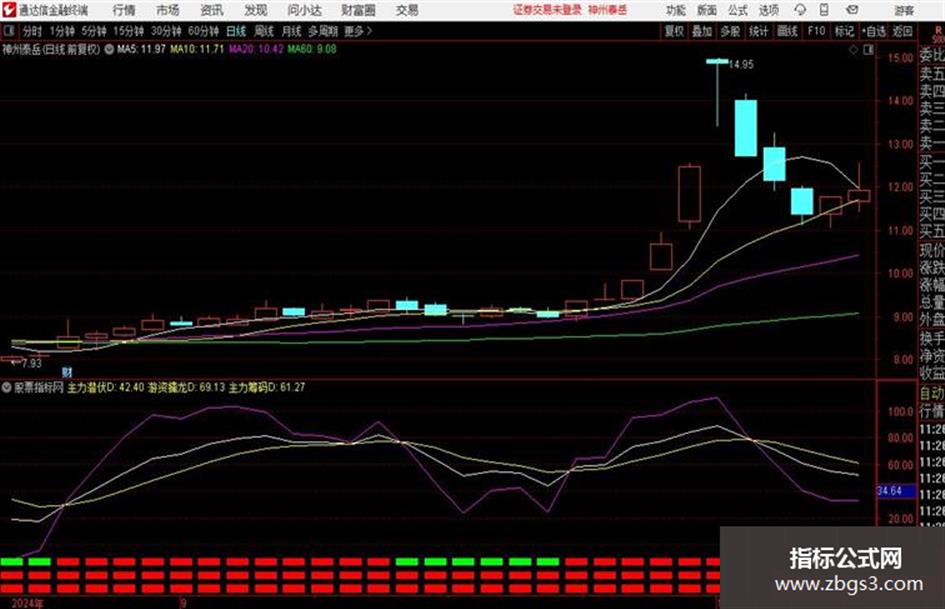Open the 选项 menu
The image size is (945, 609).
tap(769, 10)
